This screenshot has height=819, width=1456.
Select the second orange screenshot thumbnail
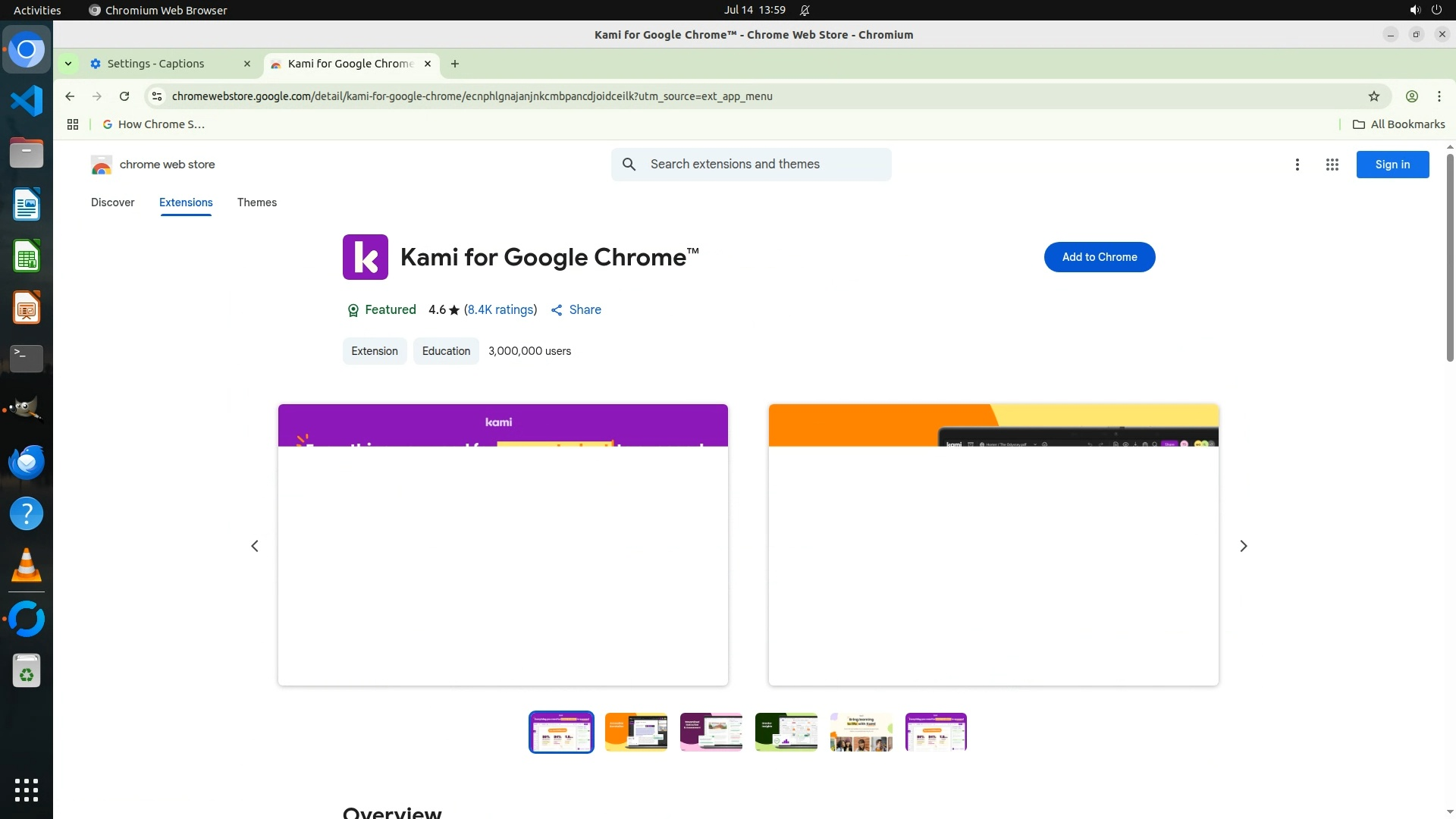pyautogui.click(x=635, y=732)
